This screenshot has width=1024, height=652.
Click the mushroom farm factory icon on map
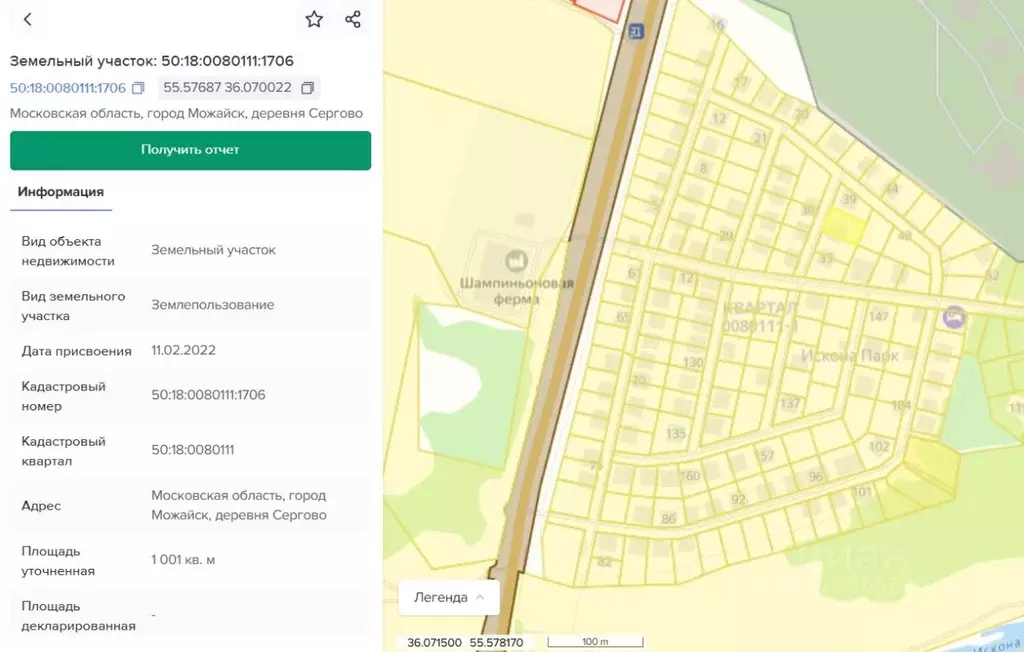pos(516,261)
